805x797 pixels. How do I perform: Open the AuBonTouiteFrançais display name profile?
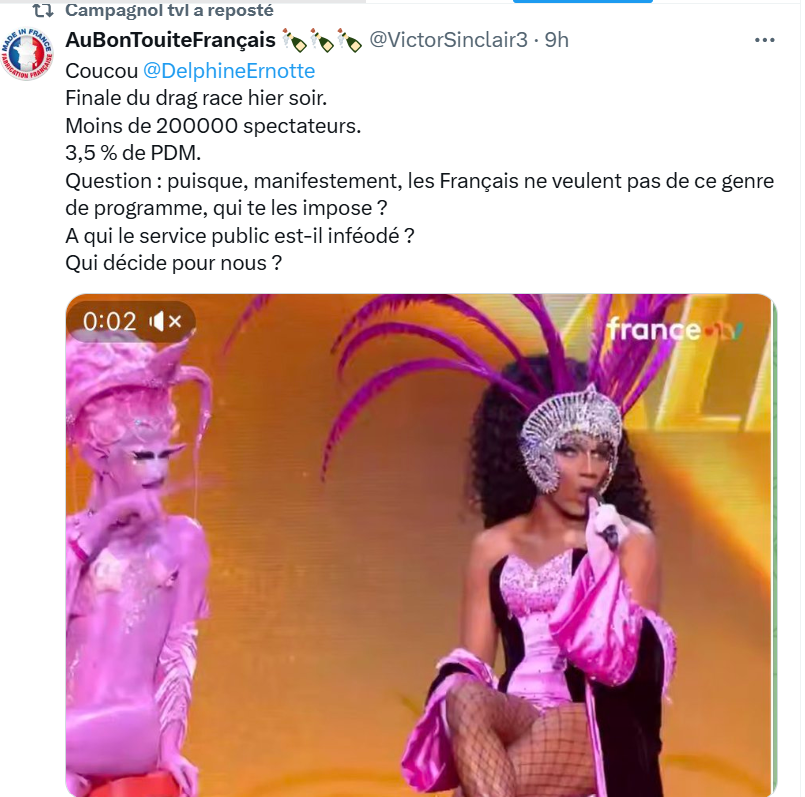(x=170, y=40)
